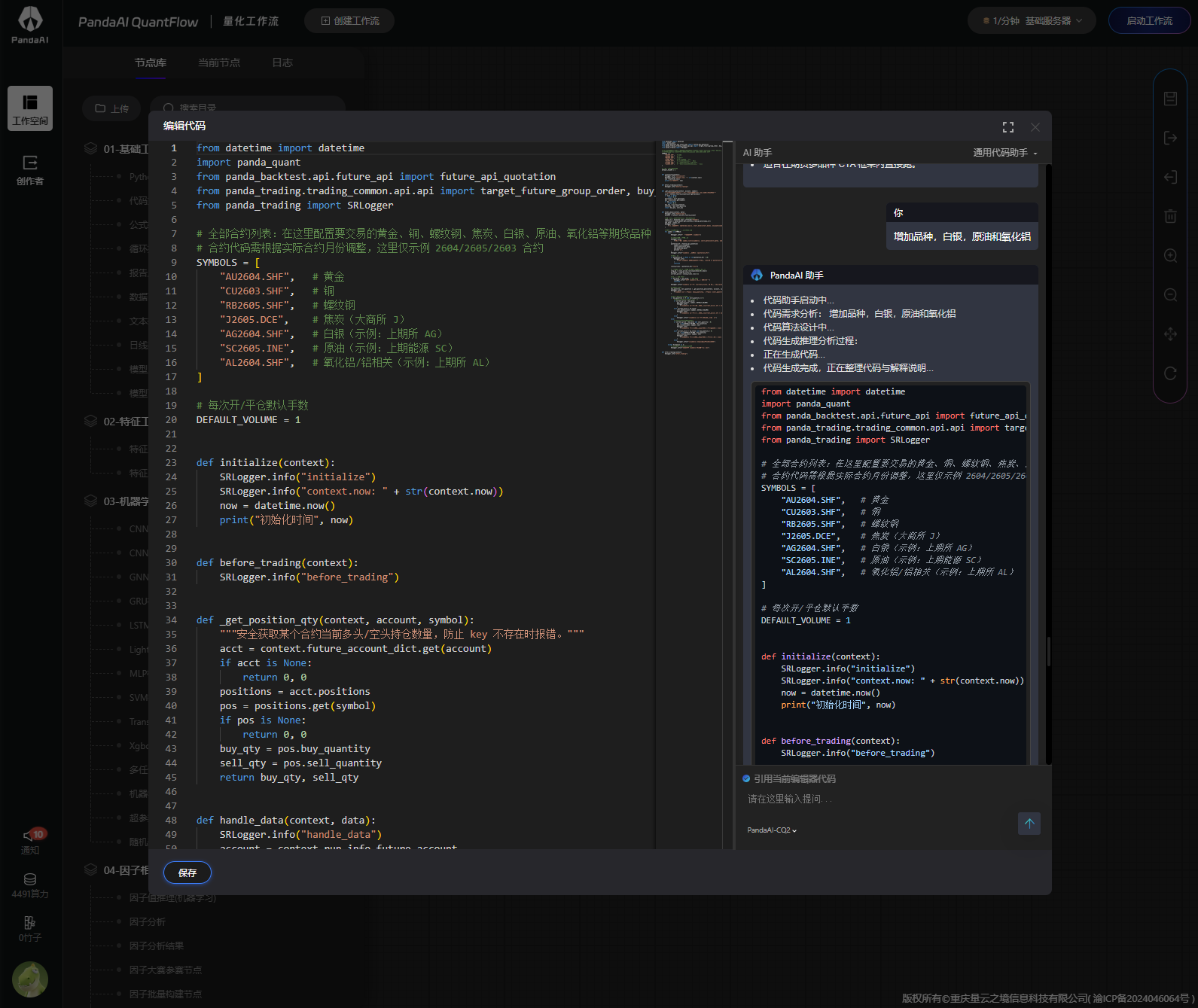Zoom in the canvas with magnifier plus
This screenshot has width=1198, height=1008.
tap(1170, 255)
